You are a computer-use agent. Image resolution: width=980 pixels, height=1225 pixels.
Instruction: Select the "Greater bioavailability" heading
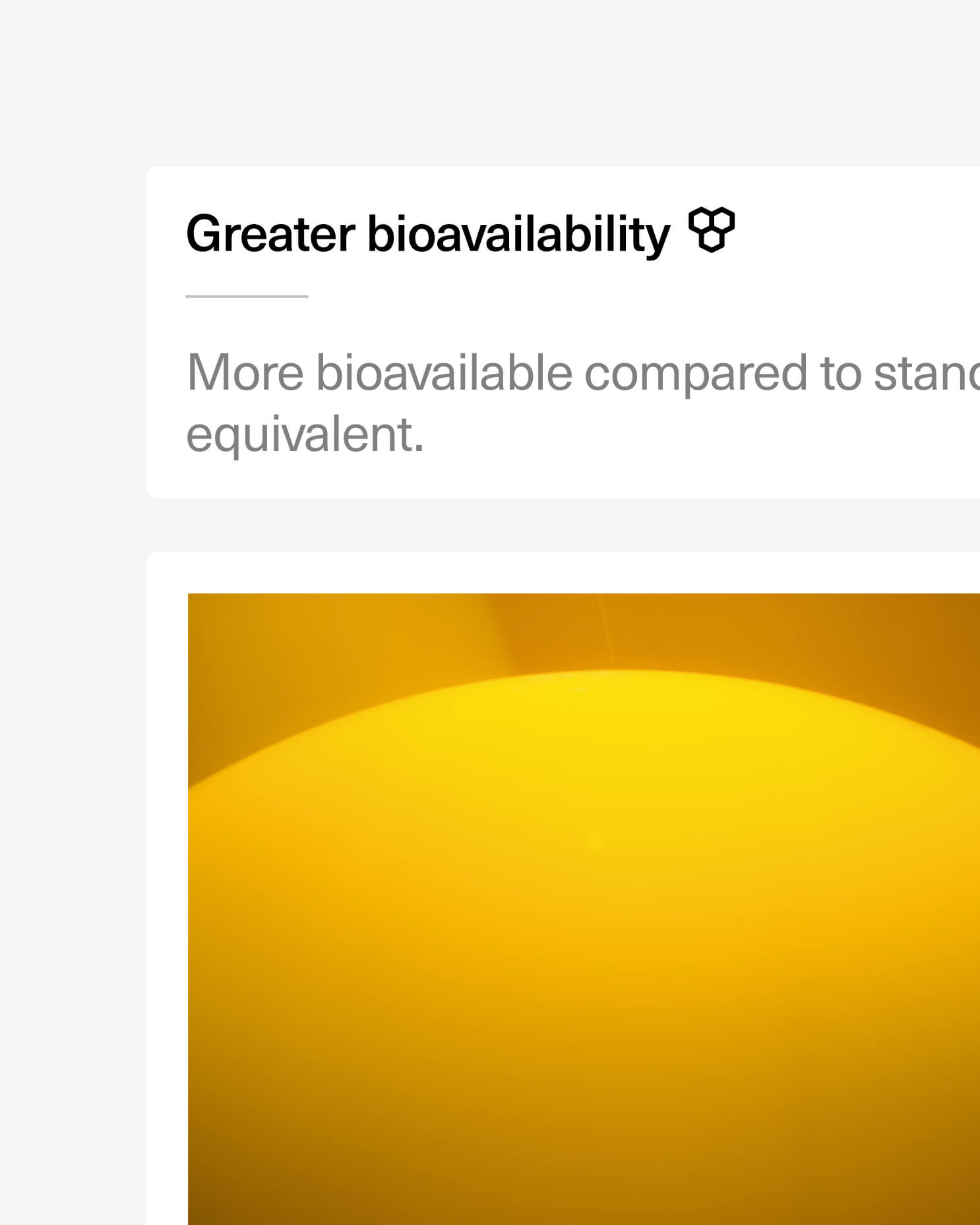(x=428, y=233)
